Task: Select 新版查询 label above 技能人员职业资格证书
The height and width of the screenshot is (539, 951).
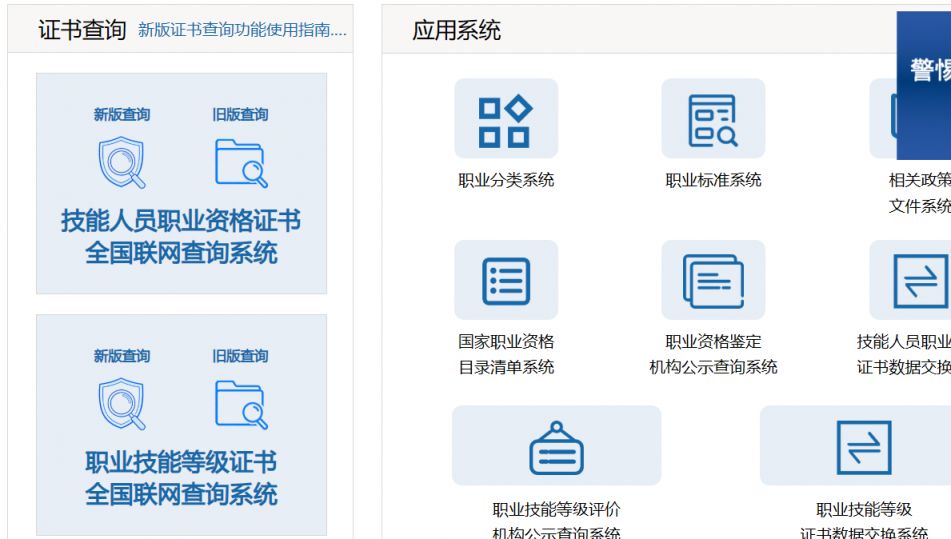Action: (122, 115)
